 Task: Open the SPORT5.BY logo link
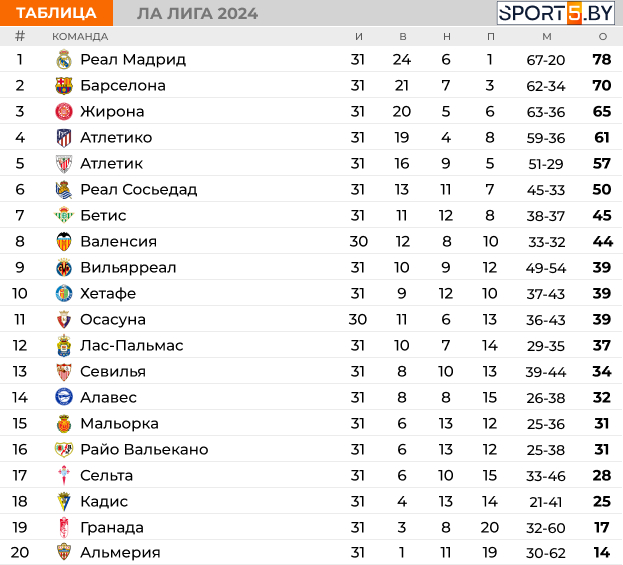[x=556, y=13]
